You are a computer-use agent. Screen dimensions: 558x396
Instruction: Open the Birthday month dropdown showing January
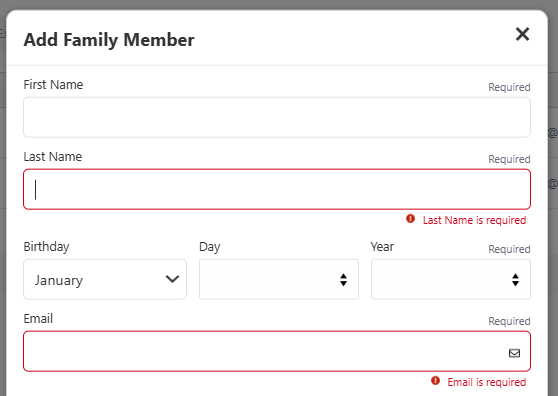pyautogui.click(x=105, y=279)
